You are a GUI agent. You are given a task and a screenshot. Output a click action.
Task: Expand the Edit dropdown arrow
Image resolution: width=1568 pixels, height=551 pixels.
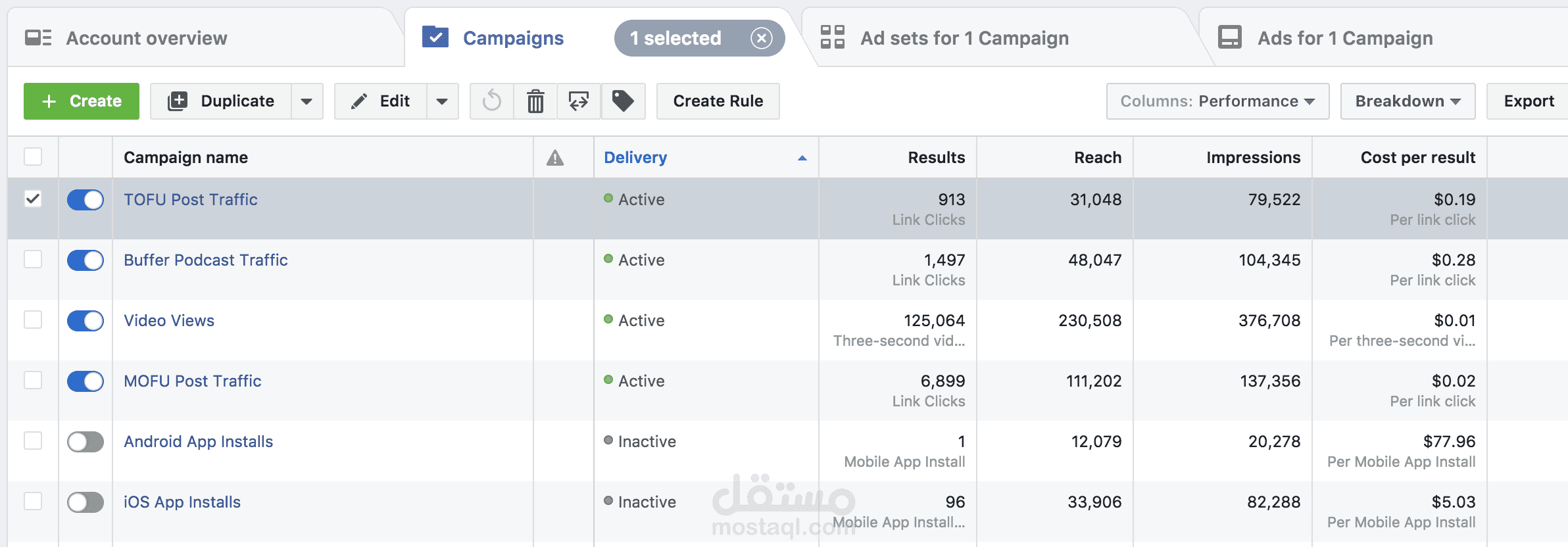pos(442,101)
